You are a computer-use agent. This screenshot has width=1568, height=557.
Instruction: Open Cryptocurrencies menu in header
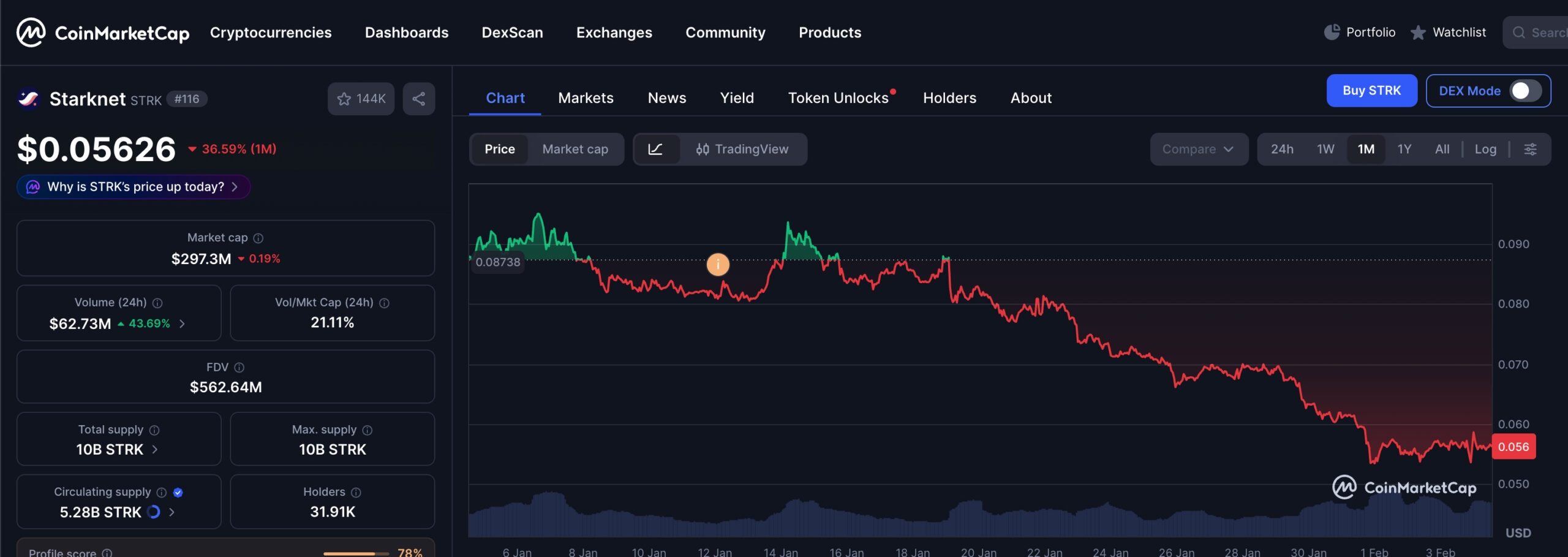coord(271,32)
